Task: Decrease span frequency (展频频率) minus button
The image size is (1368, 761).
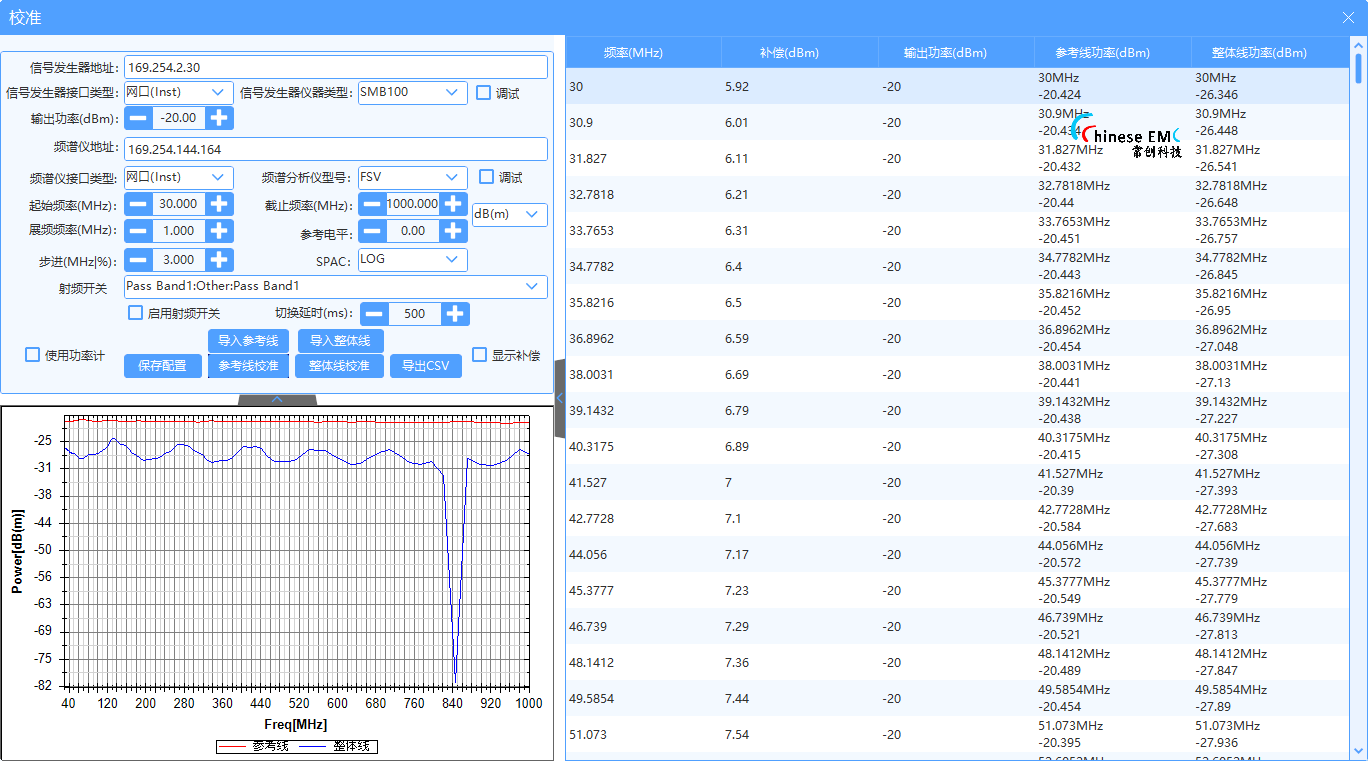Action: [138, 230]
